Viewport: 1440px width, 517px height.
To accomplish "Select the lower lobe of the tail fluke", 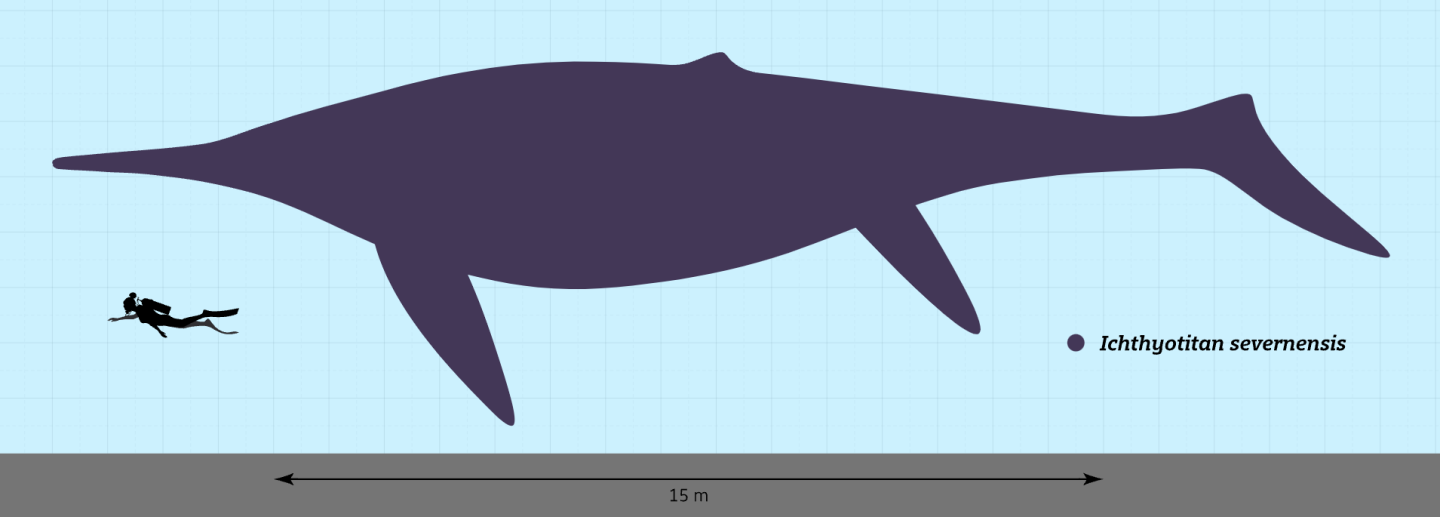I will click(x=1320, y=215).
